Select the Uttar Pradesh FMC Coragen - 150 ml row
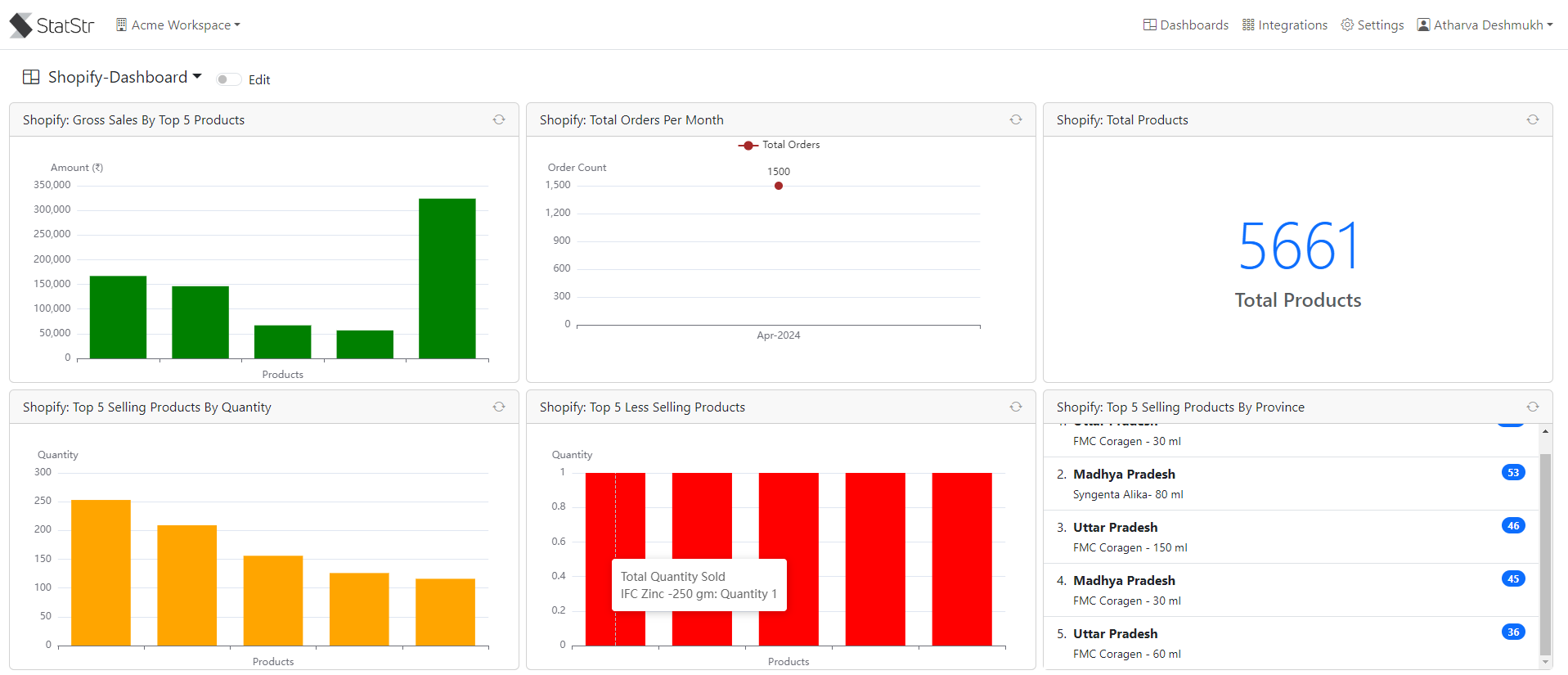The height and width of the screenshot is (675, 1568). click(1291, 537)
